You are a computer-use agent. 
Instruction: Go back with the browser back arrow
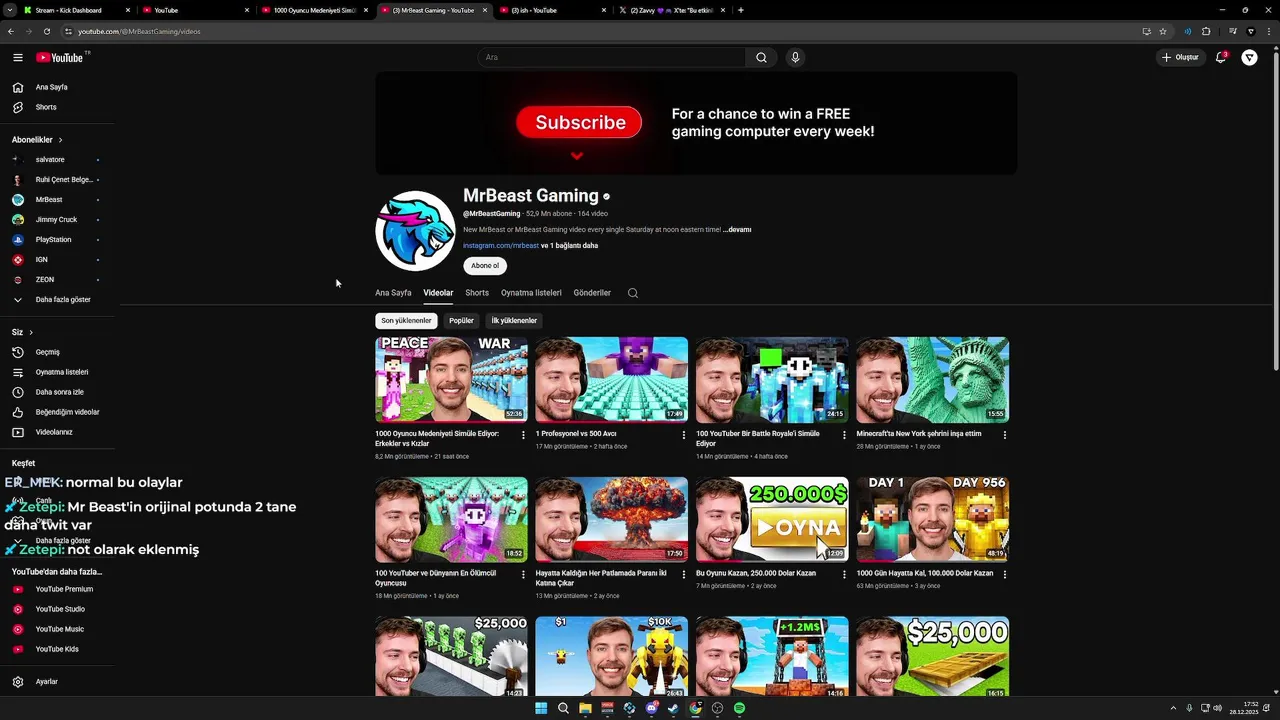[x=11, y=31]
